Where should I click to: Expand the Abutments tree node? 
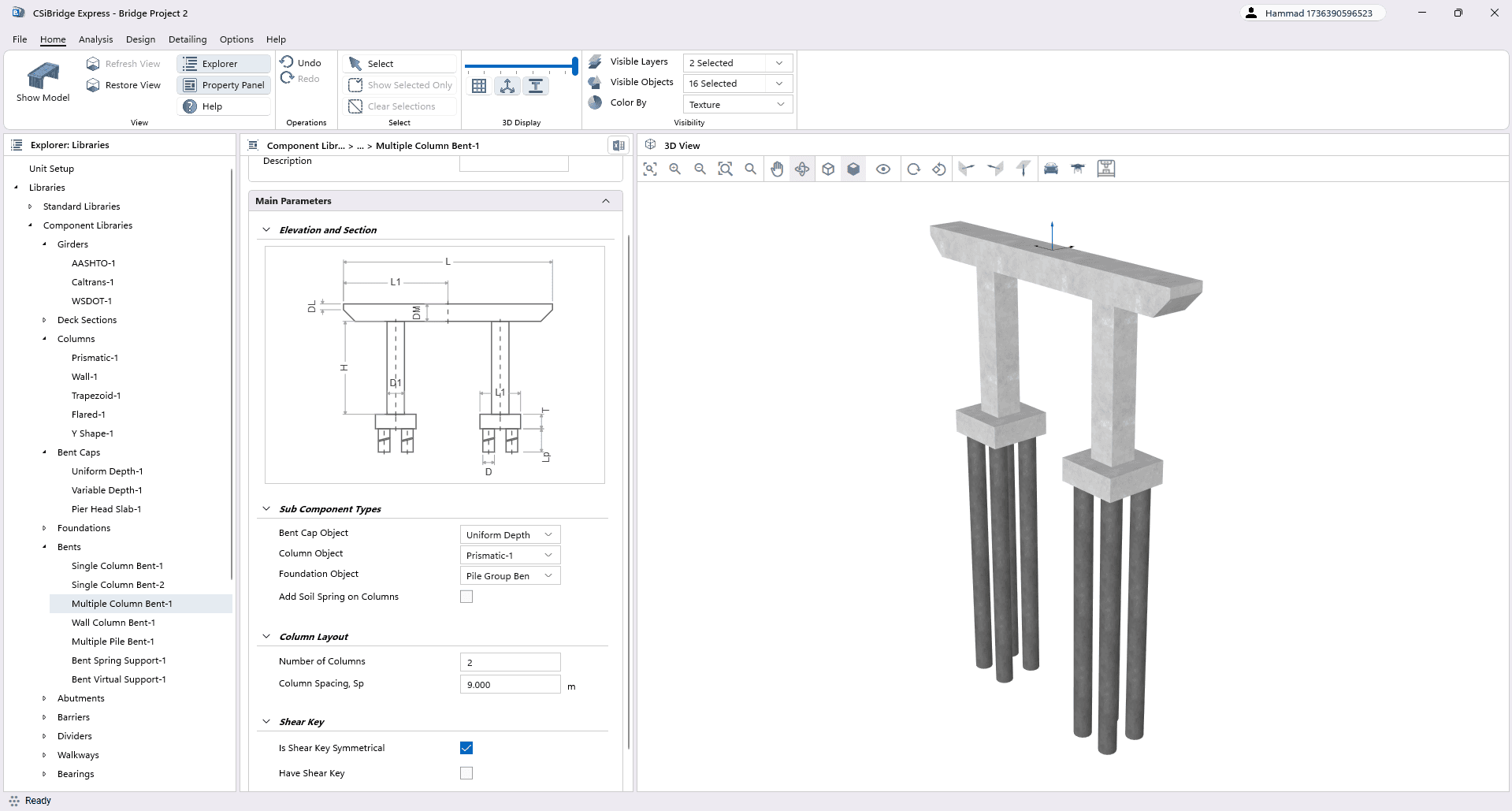[44, 698]
